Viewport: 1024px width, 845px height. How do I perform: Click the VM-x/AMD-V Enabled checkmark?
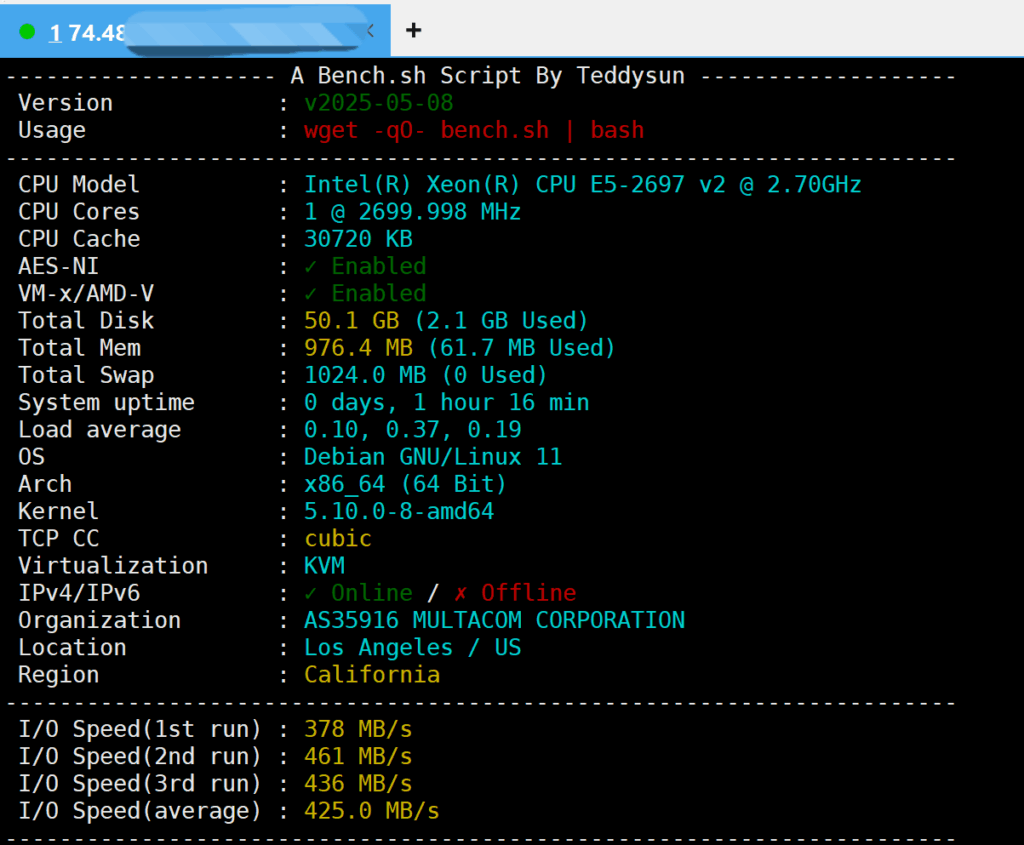pyautogui.click(x=312, y=293)
